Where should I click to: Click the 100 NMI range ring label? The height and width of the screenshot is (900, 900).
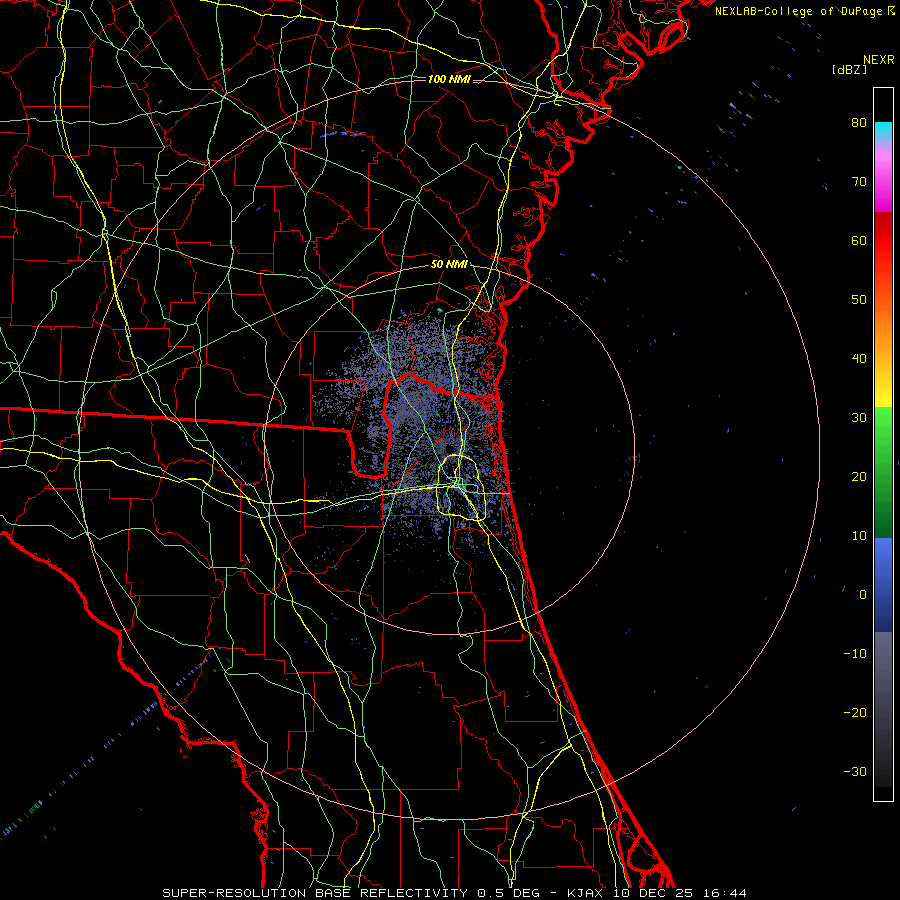449,79
